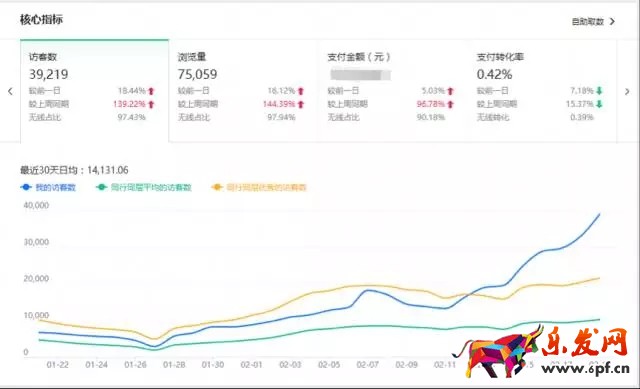
Task: Click the blue line's peak at chart right end
Action: [x=599, y=214]
